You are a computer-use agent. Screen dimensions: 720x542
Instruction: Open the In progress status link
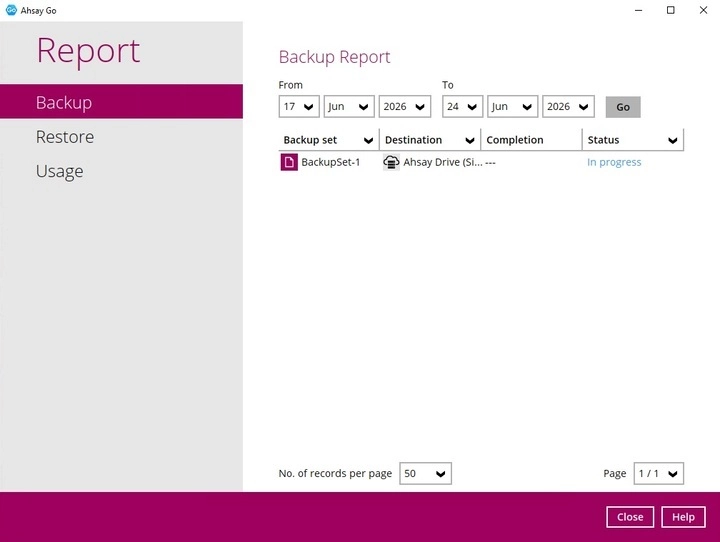(614, 162)
